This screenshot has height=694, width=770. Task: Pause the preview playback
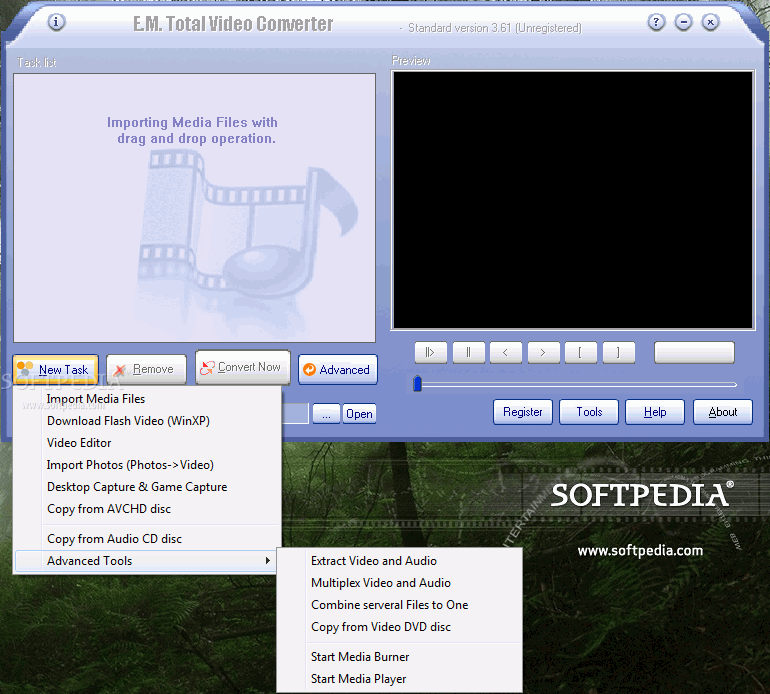click(468, 352)
